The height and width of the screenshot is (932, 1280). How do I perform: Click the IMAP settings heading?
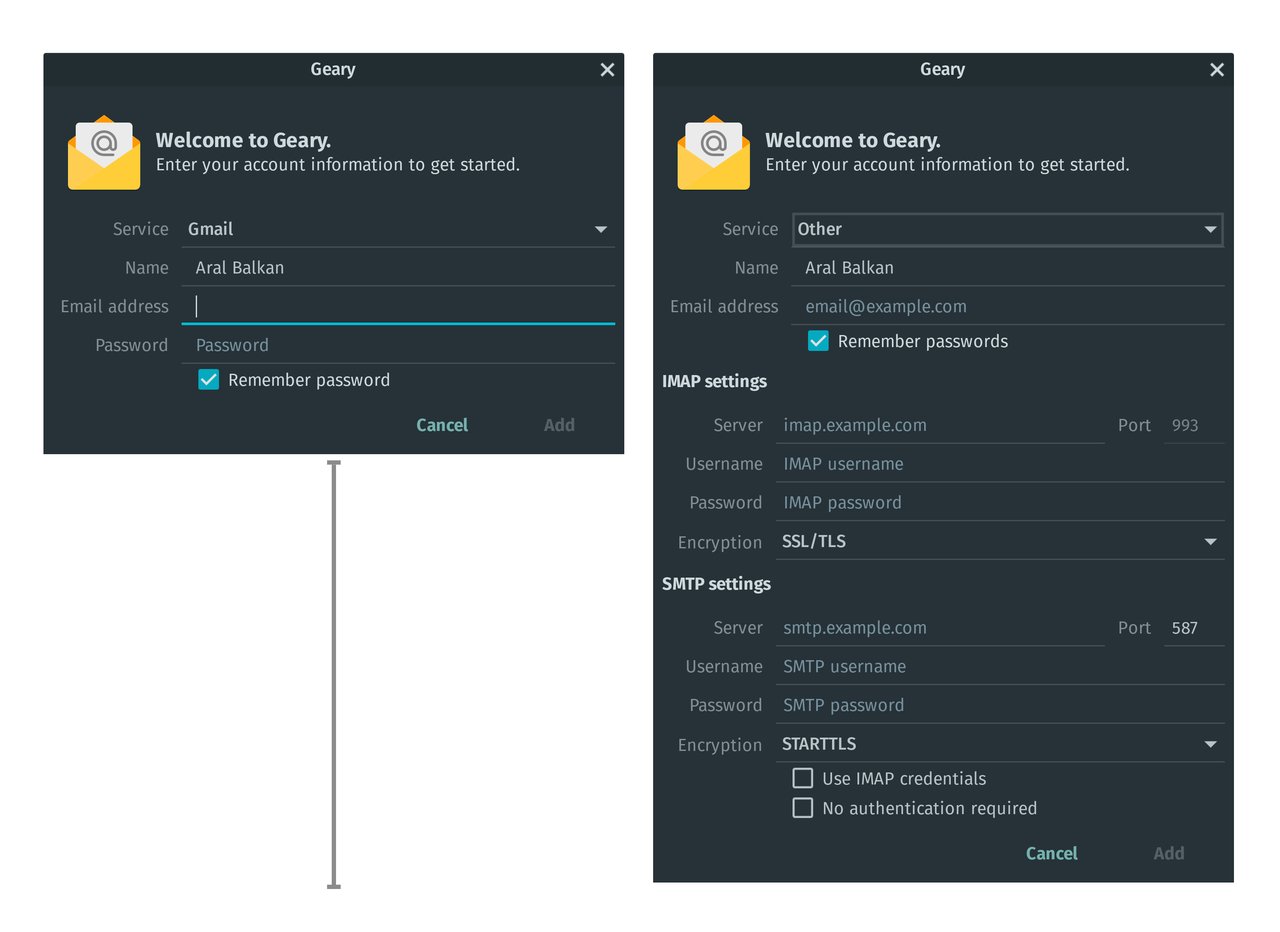click(714, 381)
